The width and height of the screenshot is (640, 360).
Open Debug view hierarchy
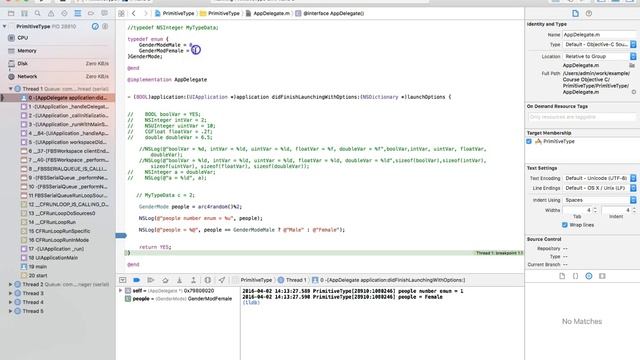(208, 280)
